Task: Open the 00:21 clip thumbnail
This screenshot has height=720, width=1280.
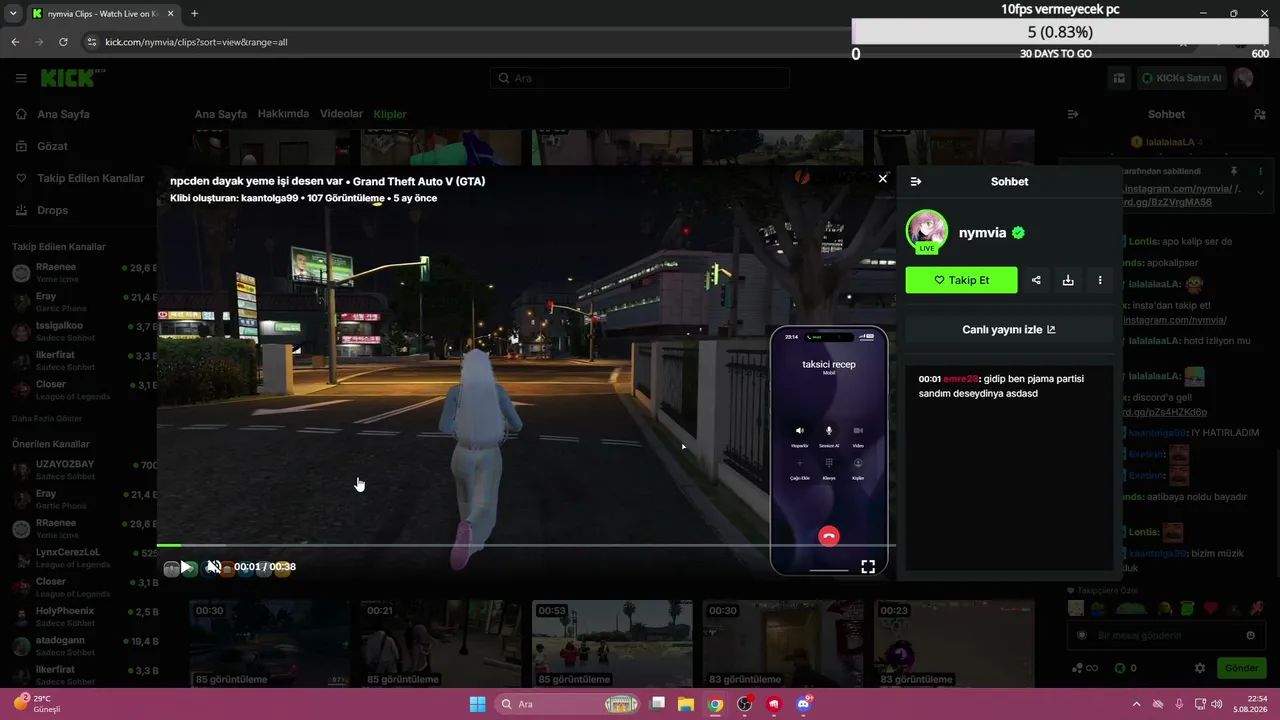Action: click(441, 644)
